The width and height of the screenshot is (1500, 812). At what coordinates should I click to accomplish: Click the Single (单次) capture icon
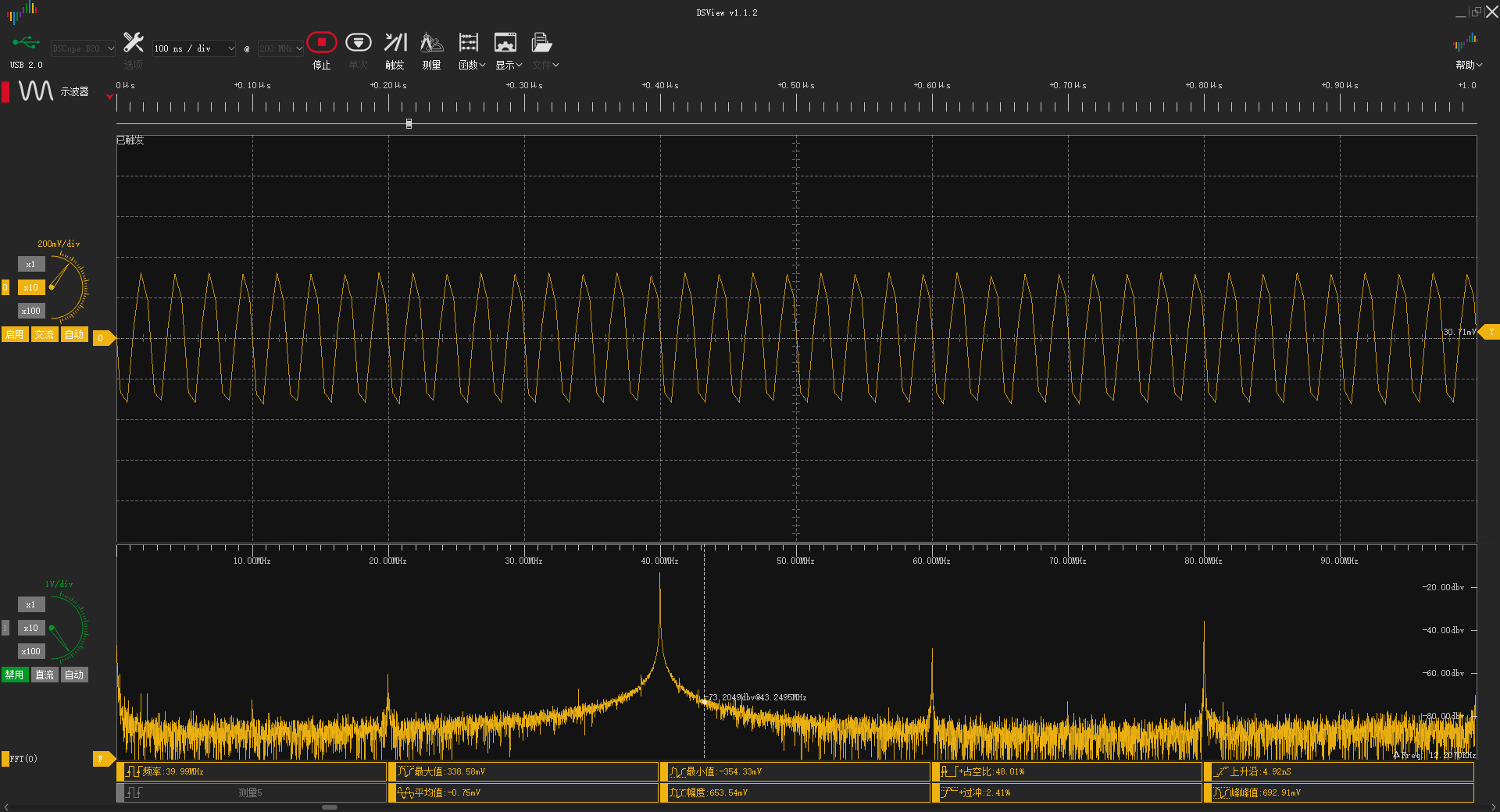359,42
